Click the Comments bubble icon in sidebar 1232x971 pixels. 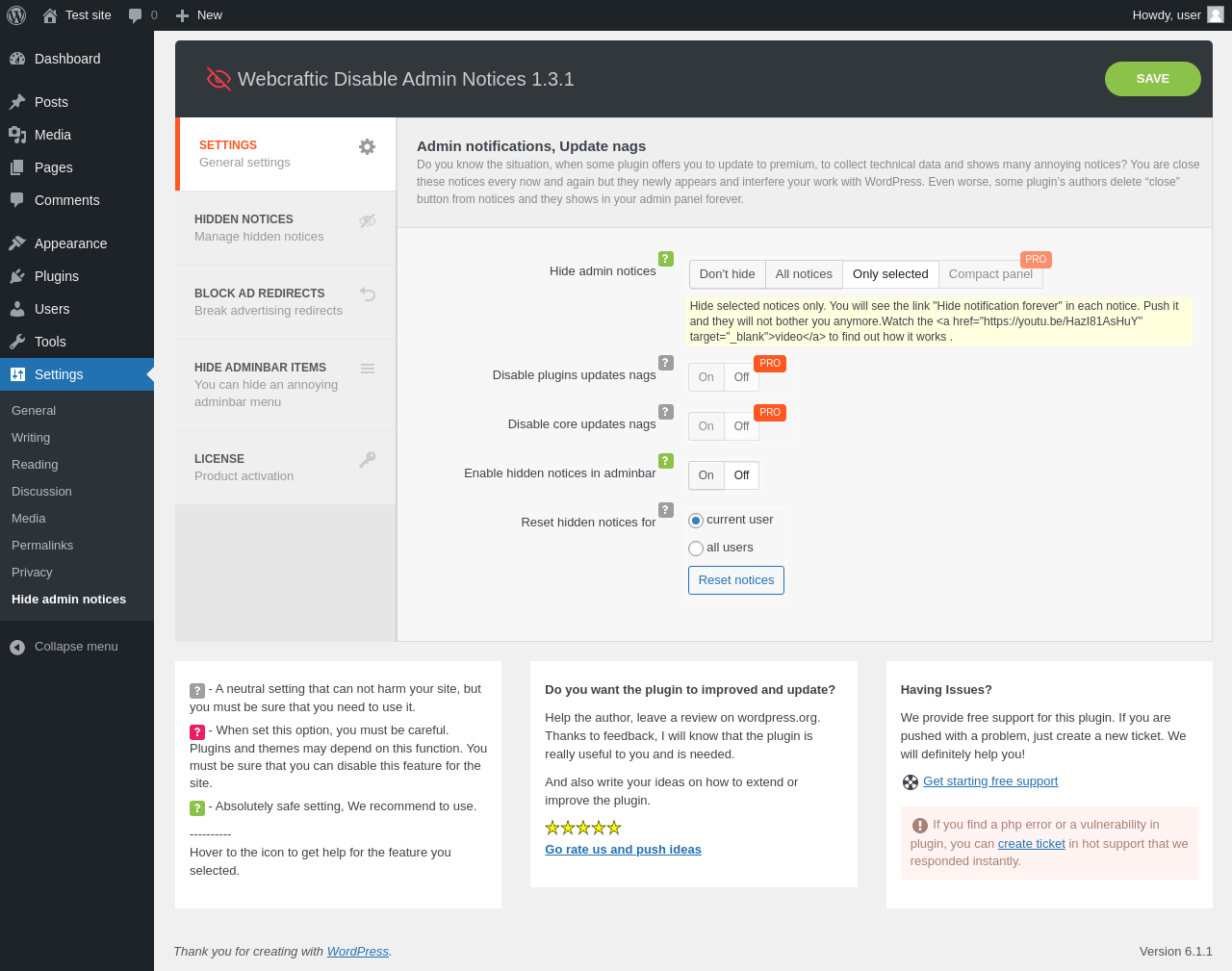pyautogui.click(x=17, y=200)
